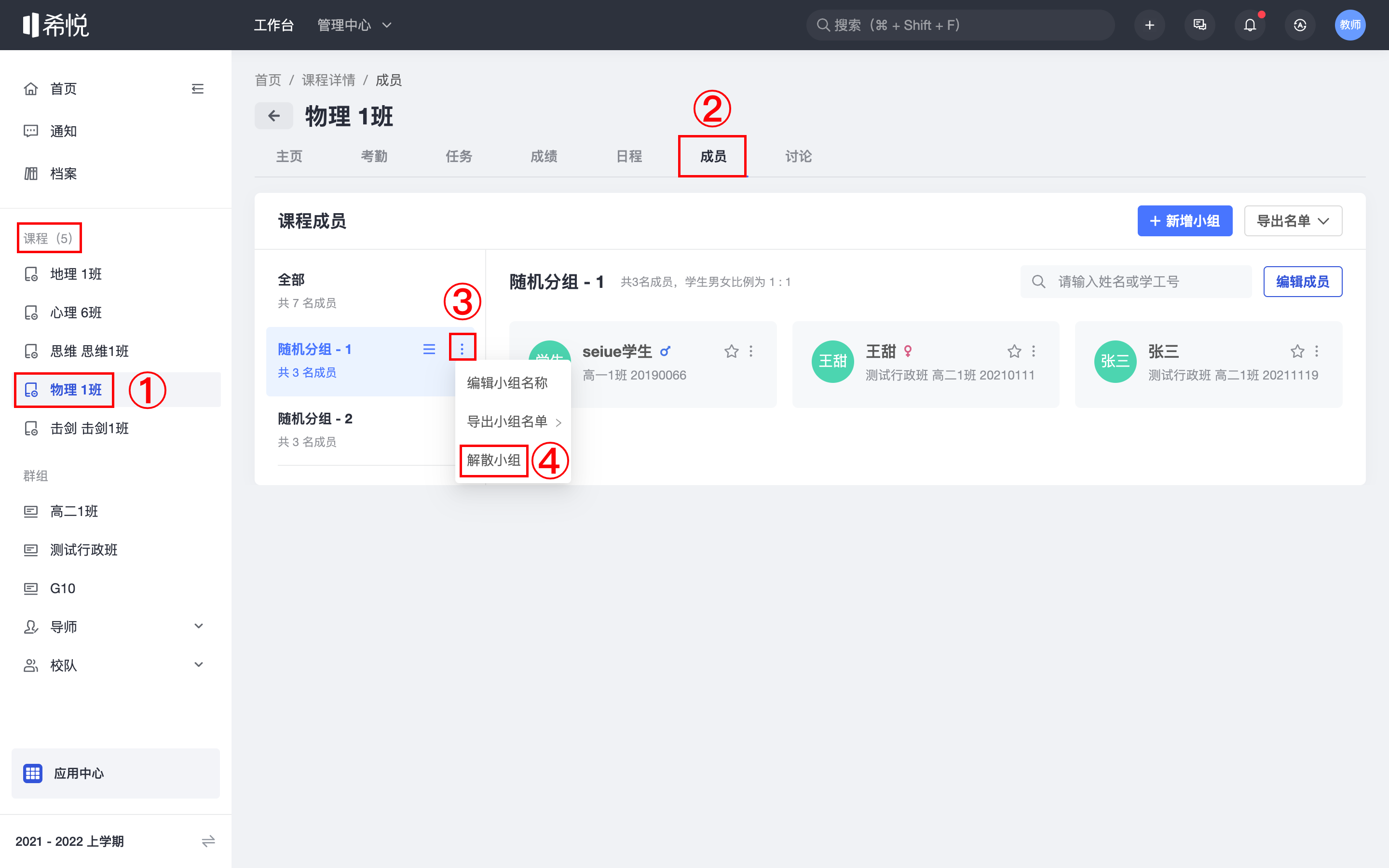Image resolution: width=1389 pixels, height=868 pixels.
Task: Click the 希悦 logo
Action: 55,25
